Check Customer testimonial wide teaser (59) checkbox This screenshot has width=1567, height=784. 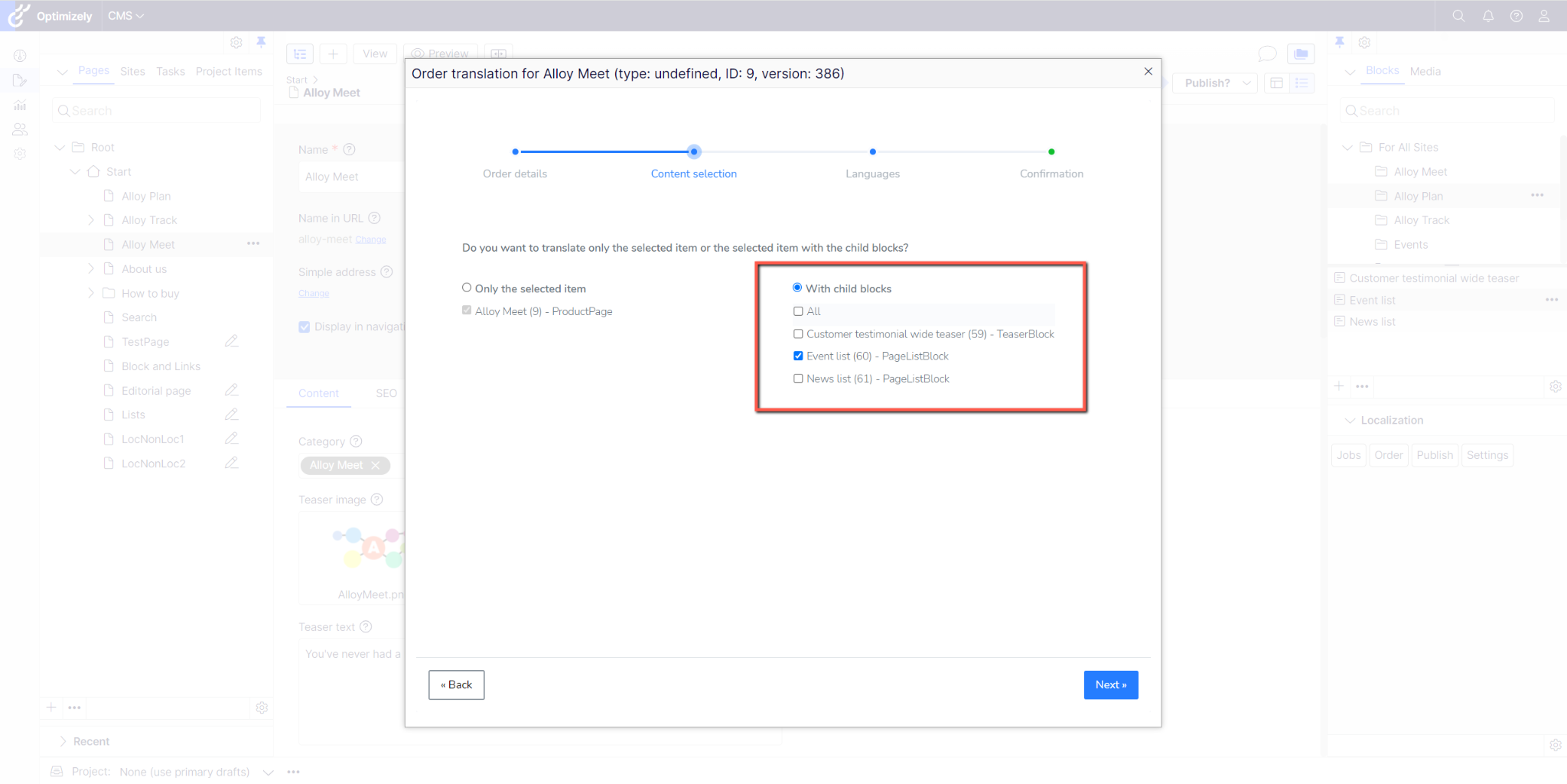tap(798, 333)
